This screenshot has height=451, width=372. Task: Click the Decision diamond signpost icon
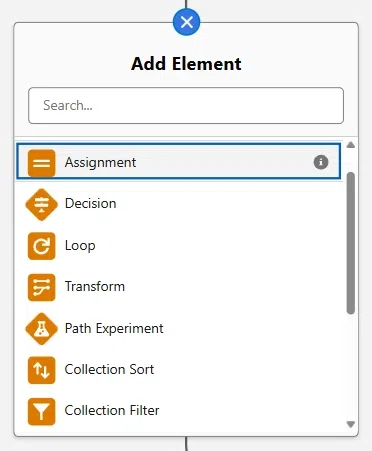point(41,204)
